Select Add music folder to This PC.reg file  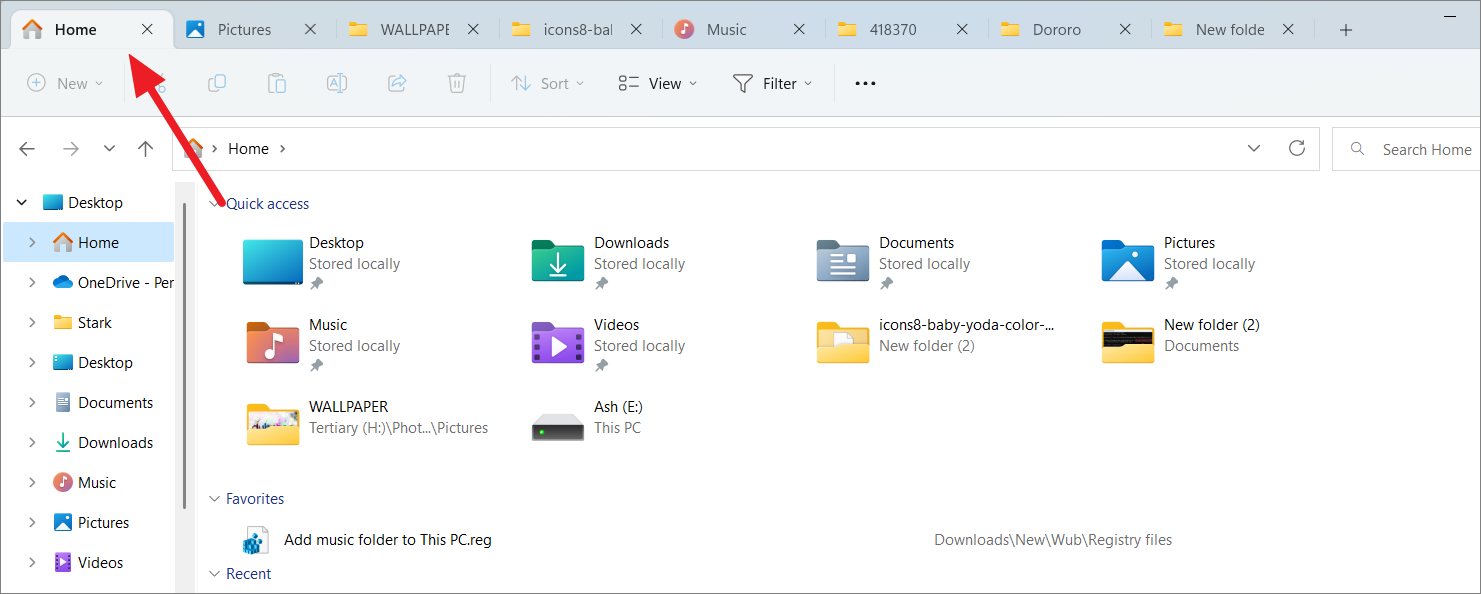click(388, 540)
